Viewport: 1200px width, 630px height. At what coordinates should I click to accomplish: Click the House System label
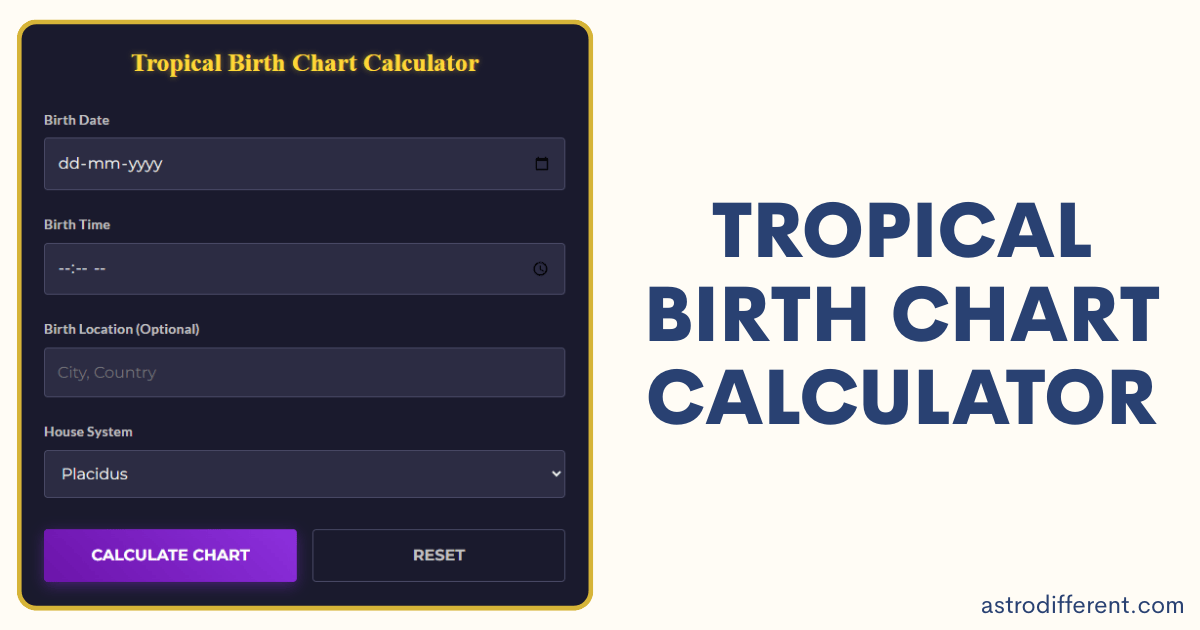pos(88,432)
